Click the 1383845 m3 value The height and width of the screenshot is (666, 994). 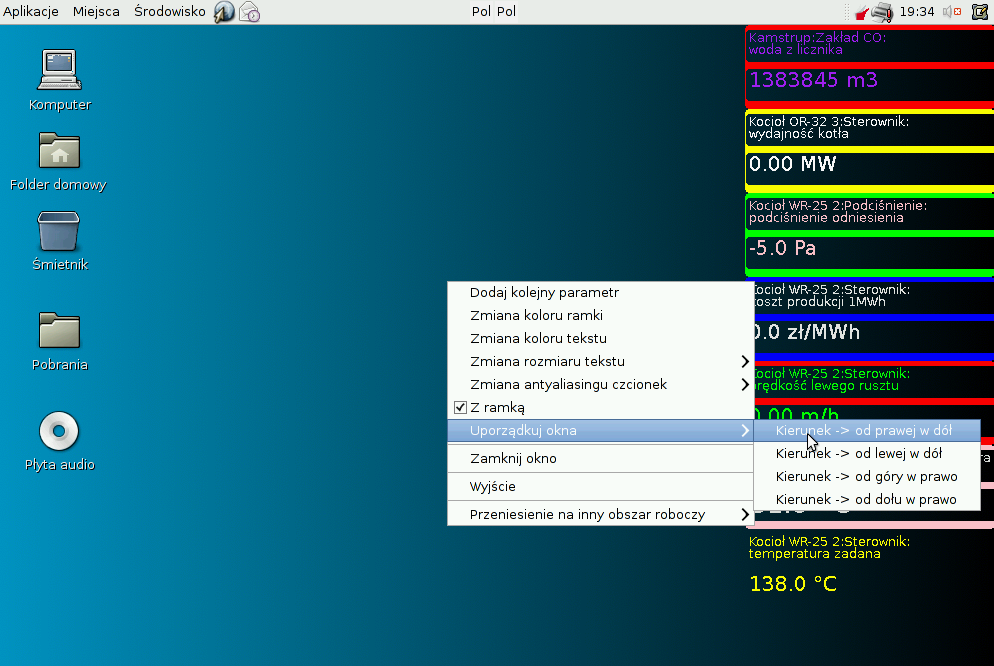point(813,80)
